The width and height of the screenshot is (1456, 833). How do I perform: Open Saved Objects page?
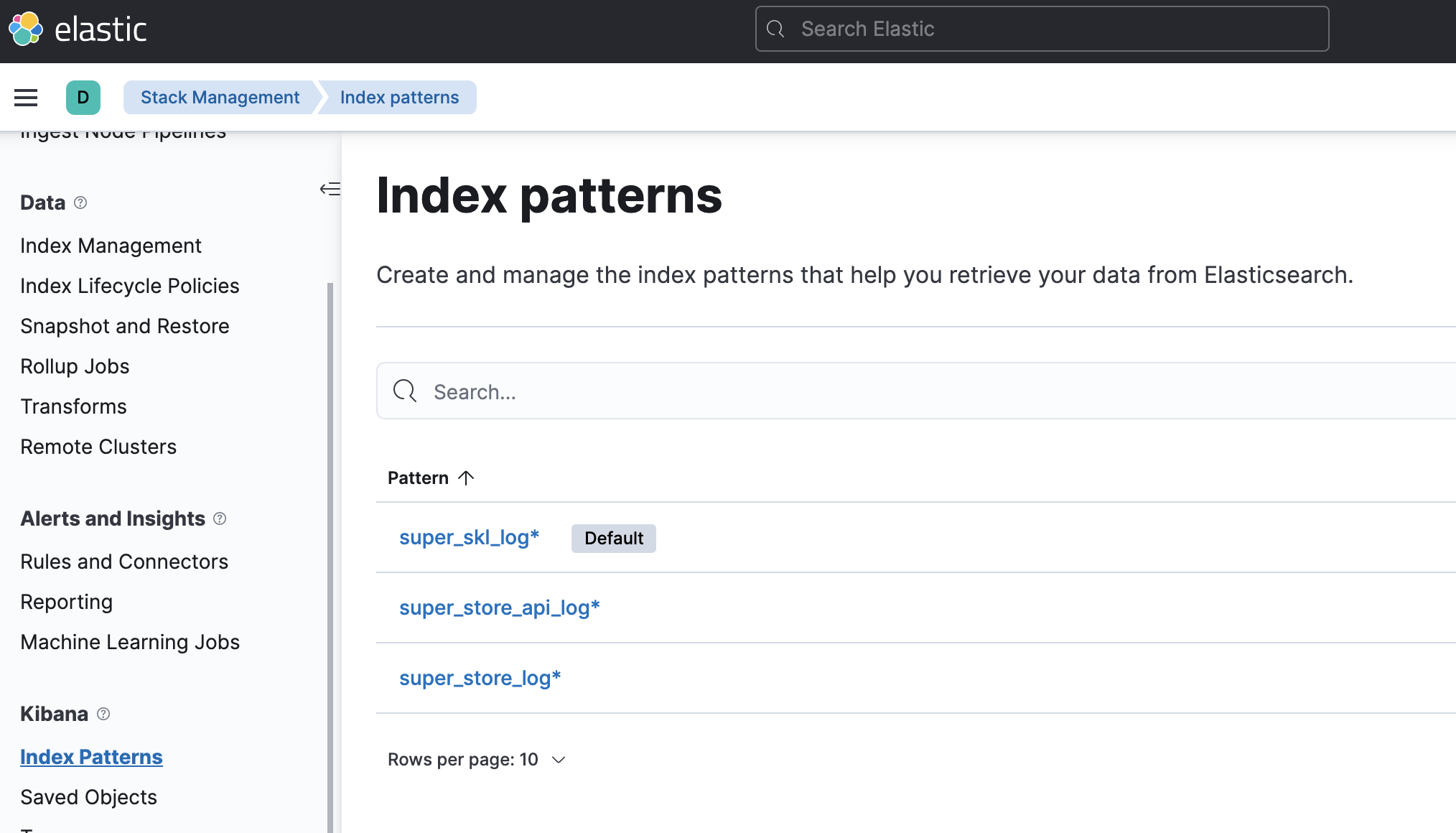88,797
